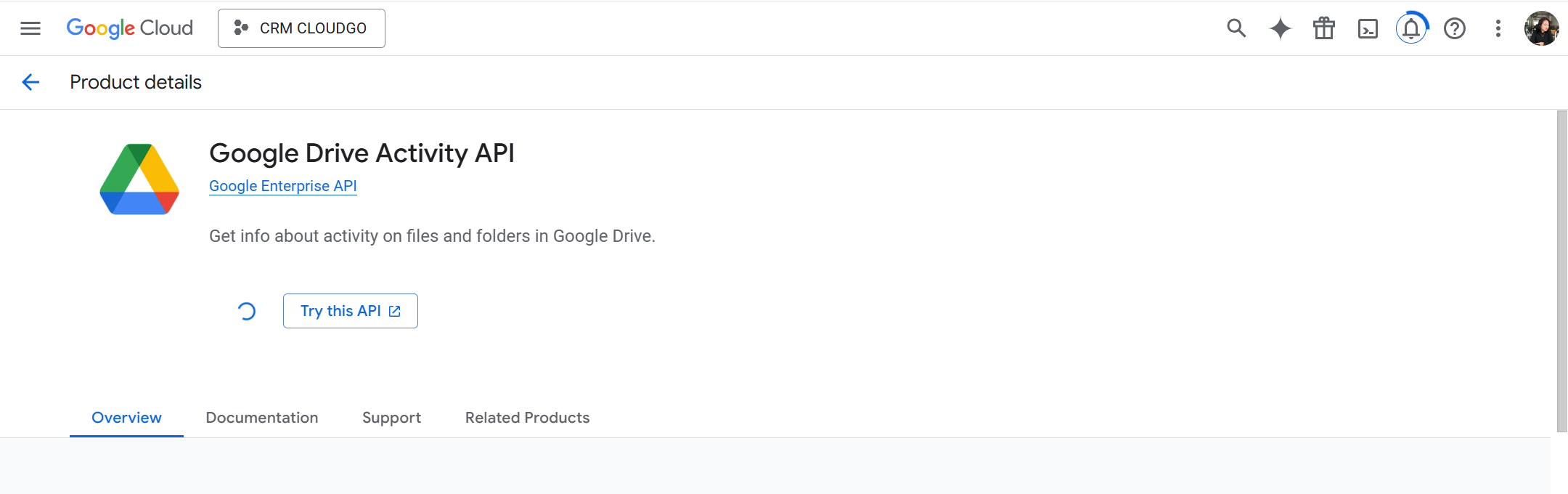This screenshot has height=494, width=1568.
Task: Open the free trial gift icon
Action: [x=1324, y=28]
